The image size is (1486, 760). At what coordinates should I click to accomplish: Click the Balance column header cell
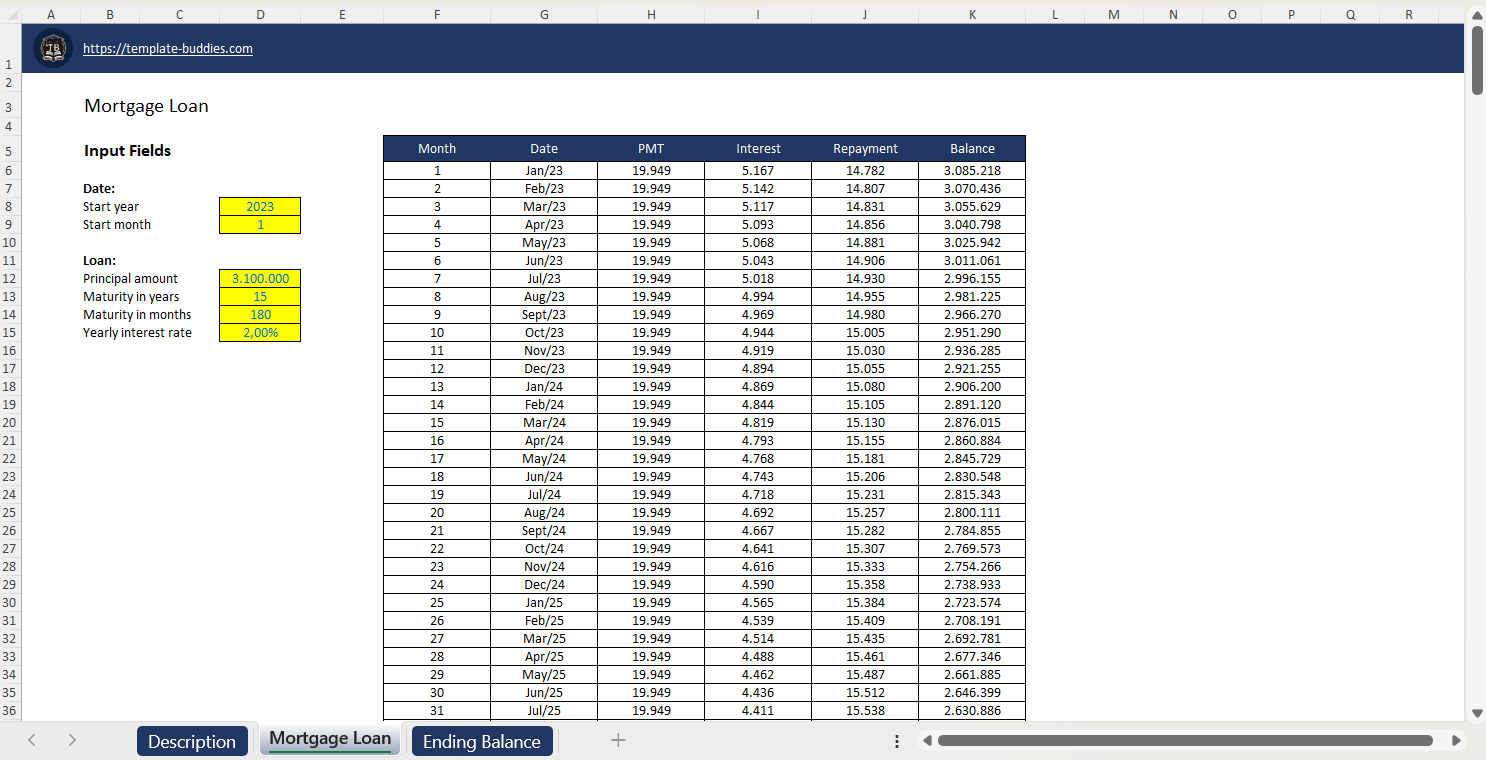972,148
